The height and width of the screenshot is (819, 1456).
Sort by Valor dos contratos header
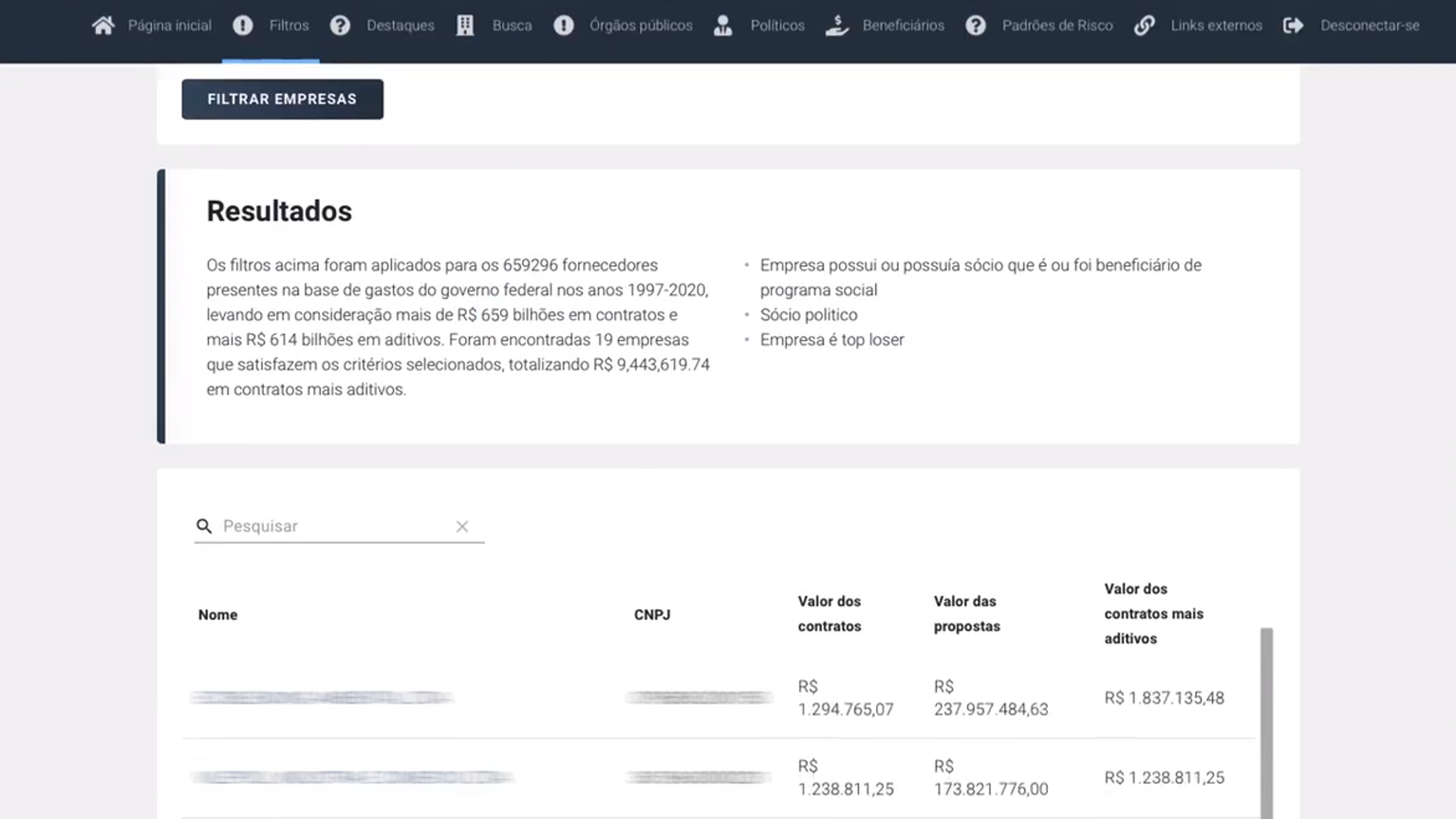coord(830,613)
